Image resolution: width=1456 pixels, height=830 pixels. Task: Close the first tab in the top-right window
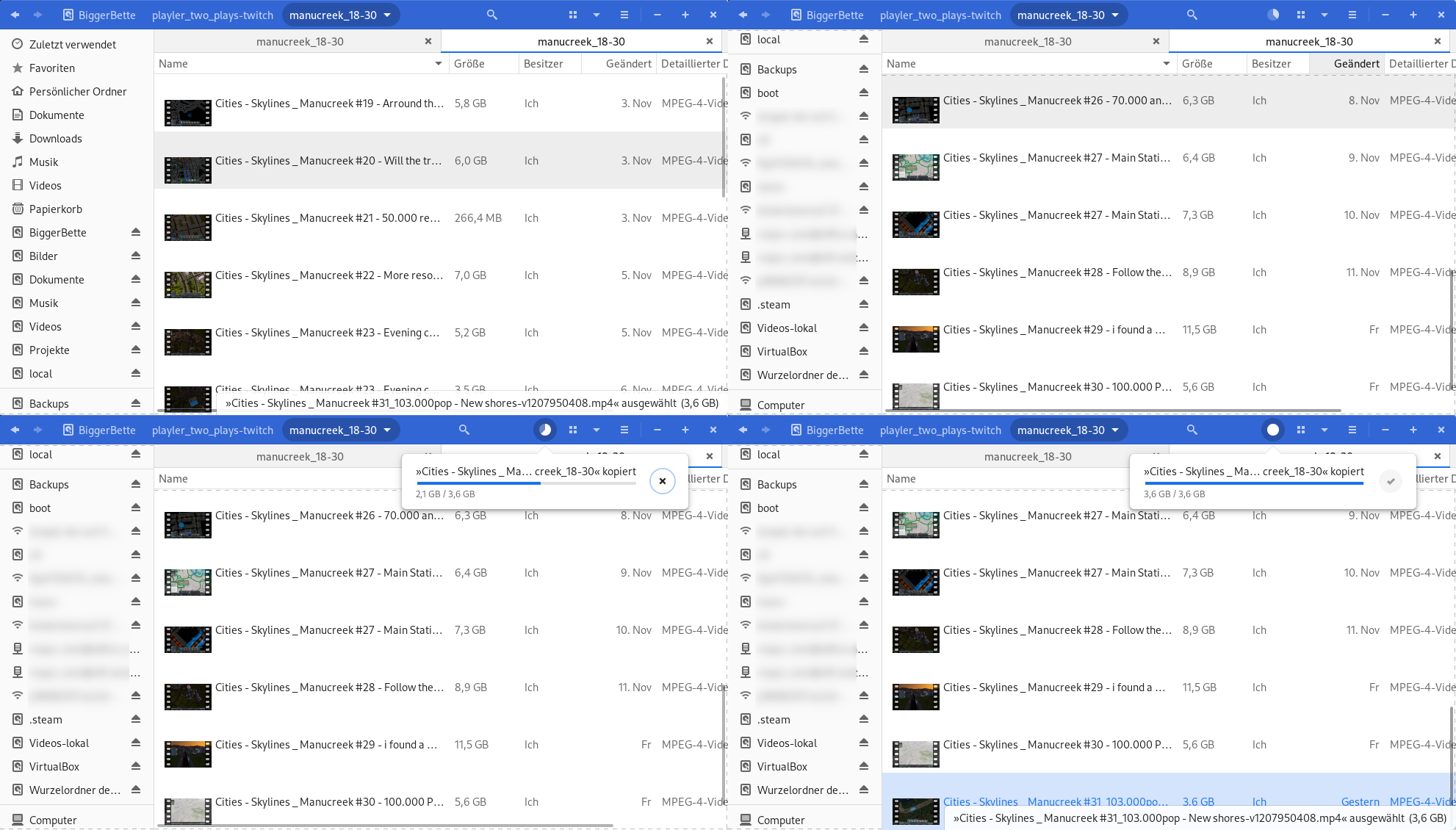click(x=1156, y=41)
